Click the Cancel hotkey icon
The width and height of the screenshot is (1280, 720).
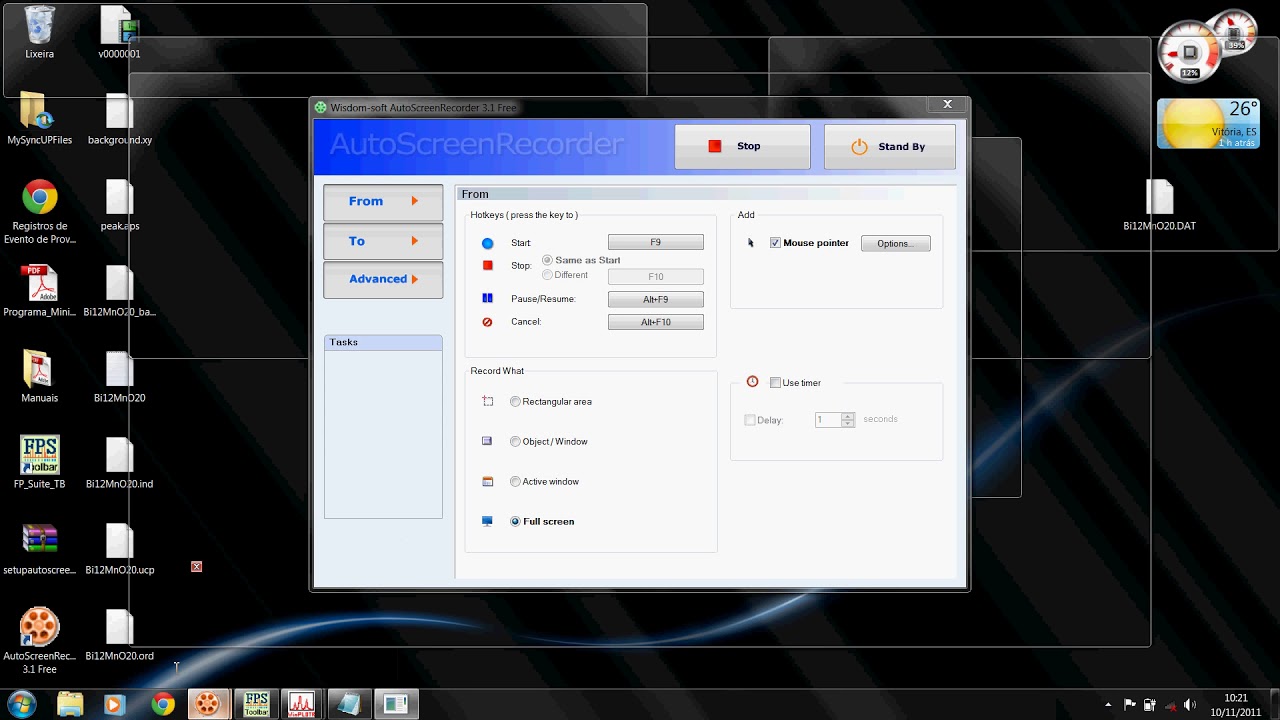tap(488, 322)
